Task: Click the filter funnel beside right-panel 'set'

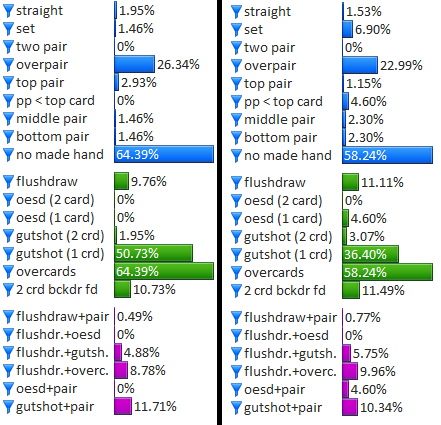Action: tap(236, 30)
